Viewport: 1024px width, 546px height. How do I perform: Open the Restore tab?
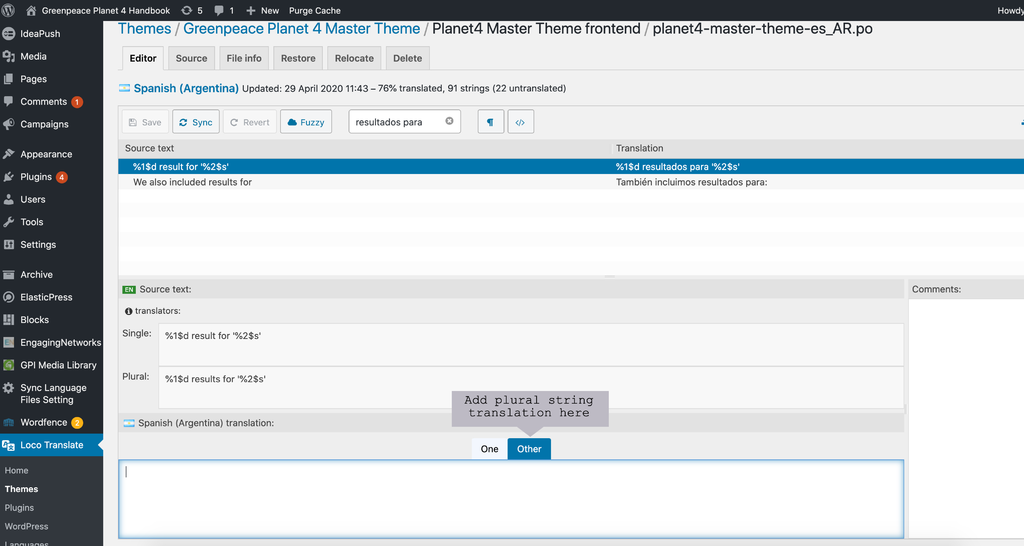click(298, 58)
